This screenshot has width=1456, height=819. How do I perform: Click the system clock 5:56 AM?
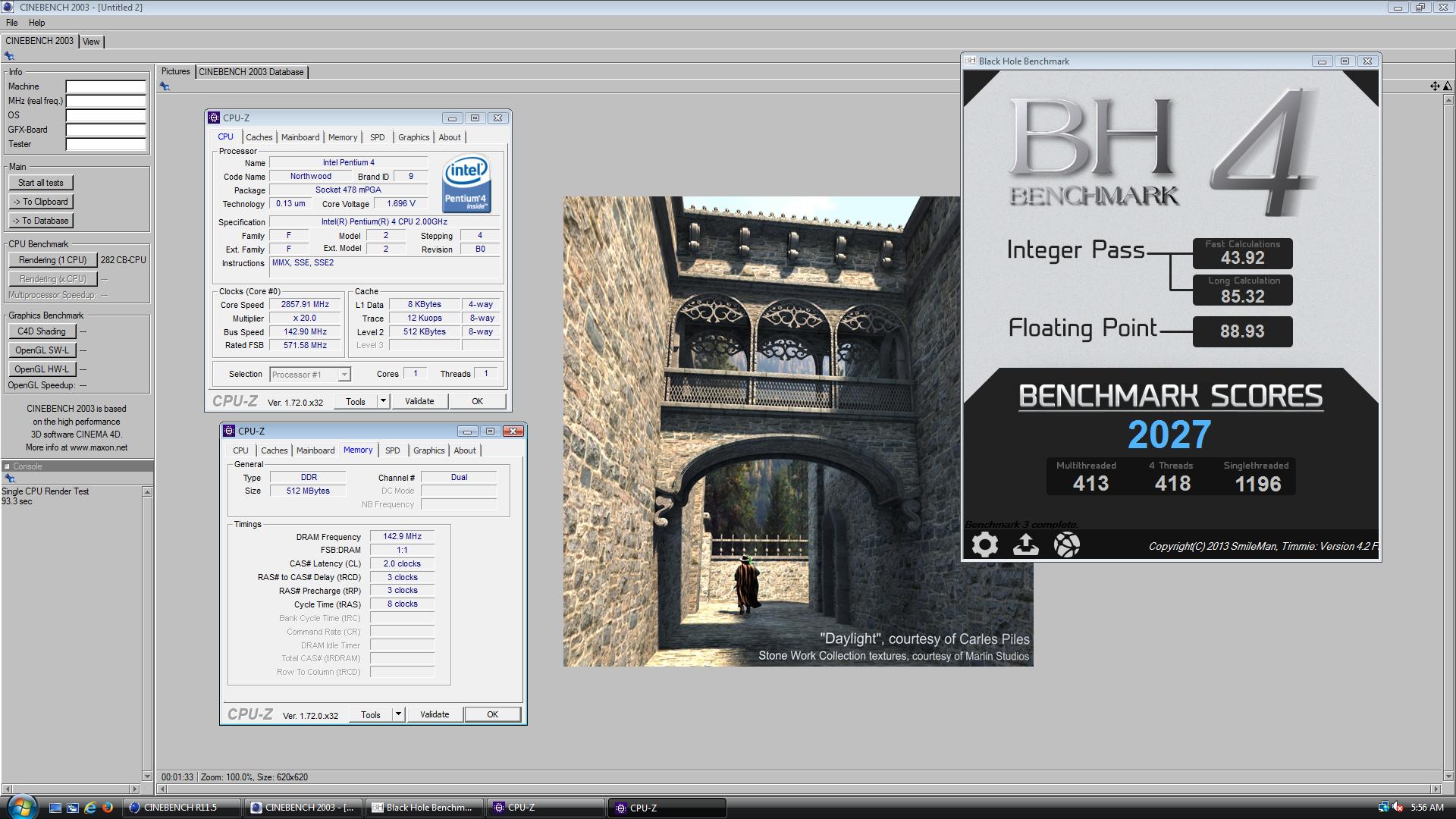point(1427,808)
